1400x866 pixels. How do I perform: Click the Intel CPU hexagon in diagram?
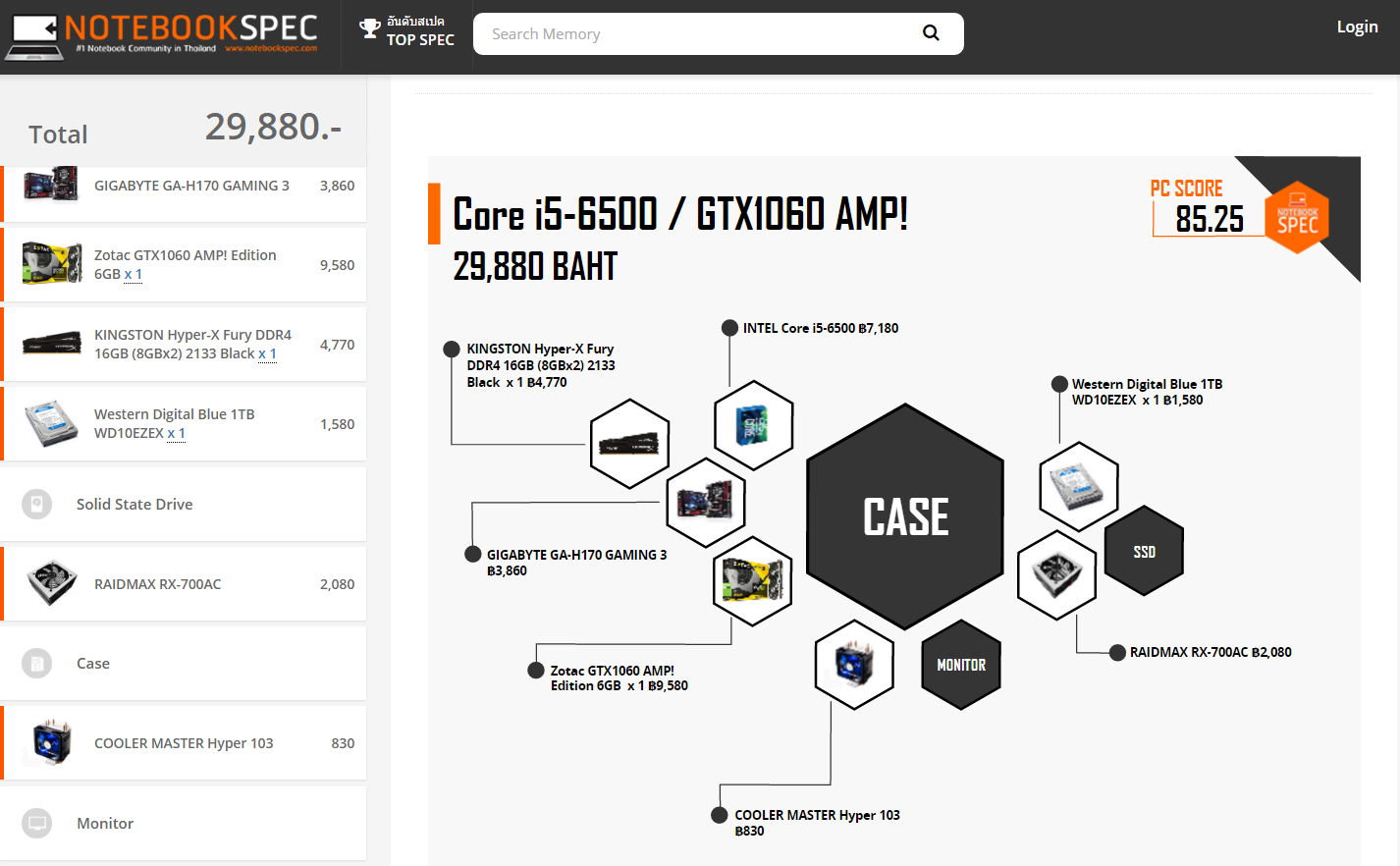(753, 425)
